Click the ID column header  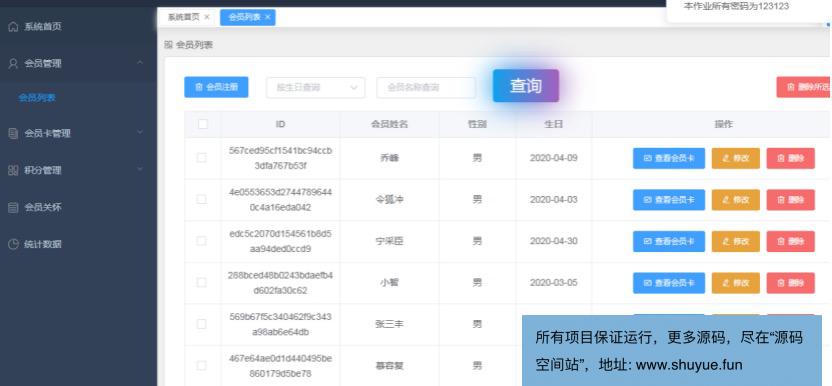click(281, 124)
